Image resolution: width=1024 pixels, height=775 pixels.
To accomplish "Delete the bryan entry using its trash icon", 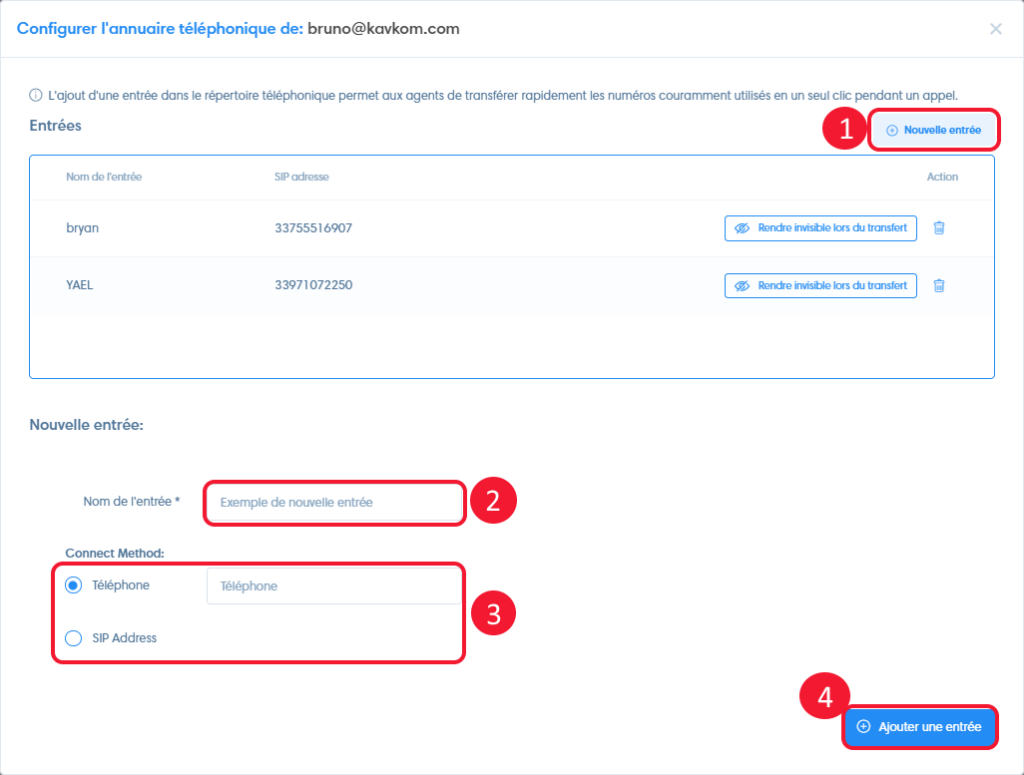I will coord(938,228).
